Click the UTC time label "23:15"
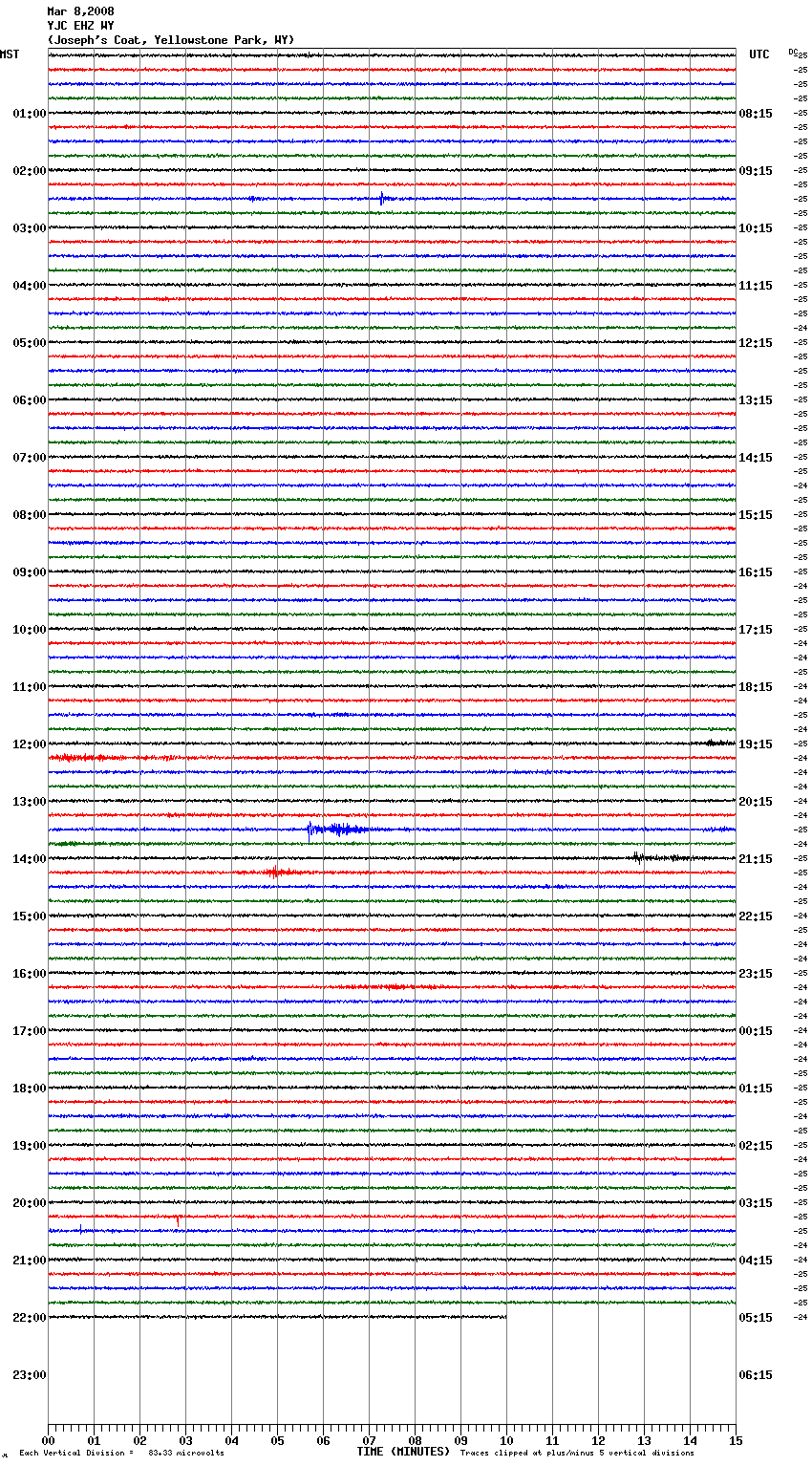The image size is (812, 1466). [x=756, y=974]
